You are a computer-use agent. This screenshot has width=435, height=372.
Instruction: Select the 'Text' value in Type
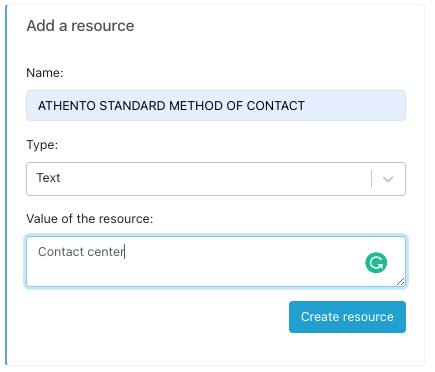(48, 178)
